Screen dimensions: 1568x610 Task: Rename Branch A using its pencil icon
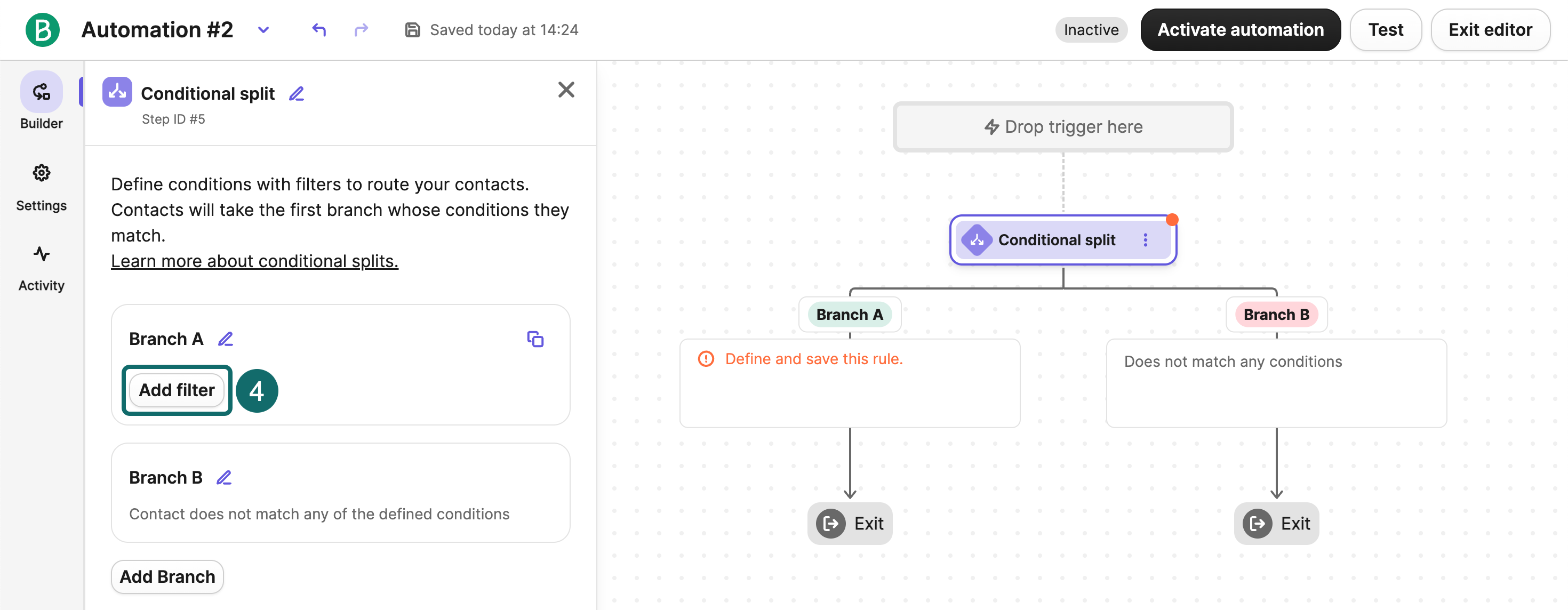click(226, 339)
